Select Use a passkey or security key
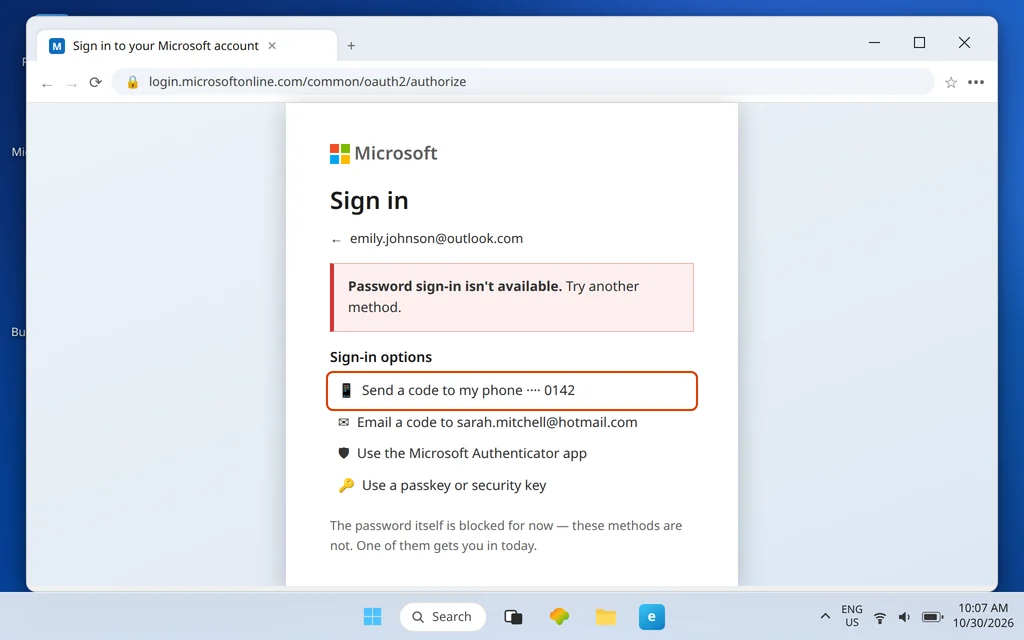The width and height of the screenshot is (1024, 640). (x=512, y=485)
